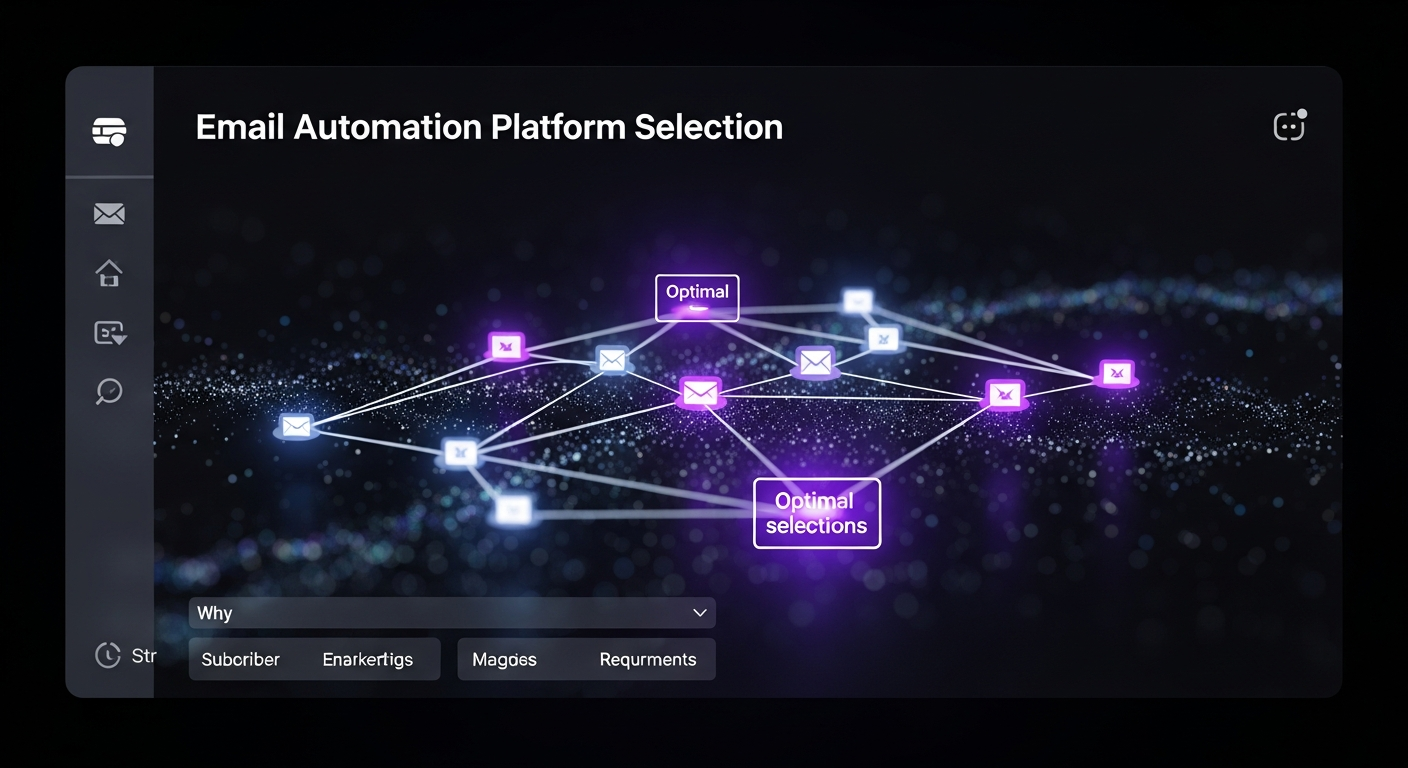Click the app logo icon atop the sidebar

point(109,131)
